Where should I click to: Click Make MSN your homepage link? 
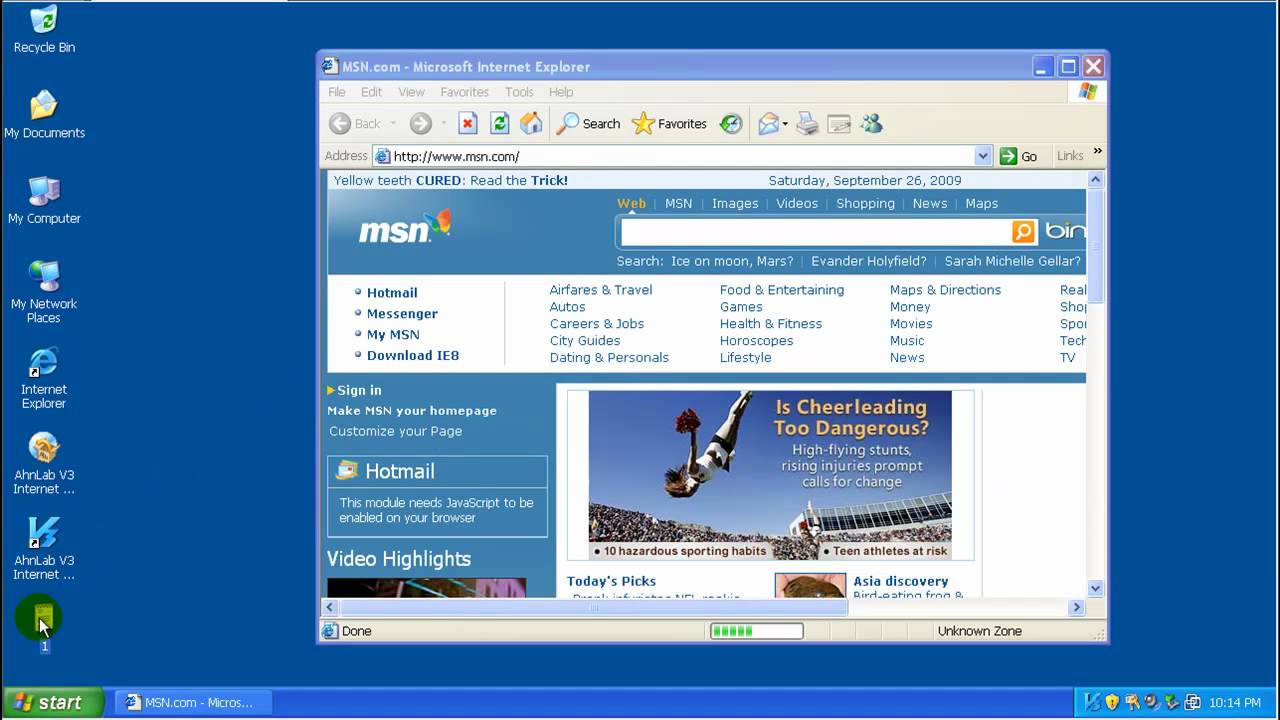coord(412,411)
